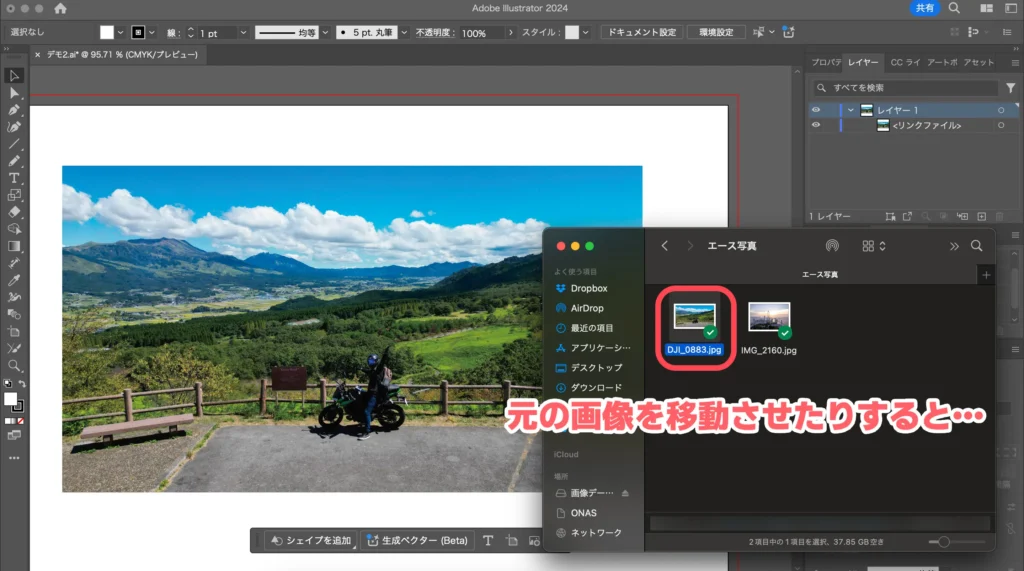
Task: Hide レイヤー 1 using its eye icon
Action: 817,110
